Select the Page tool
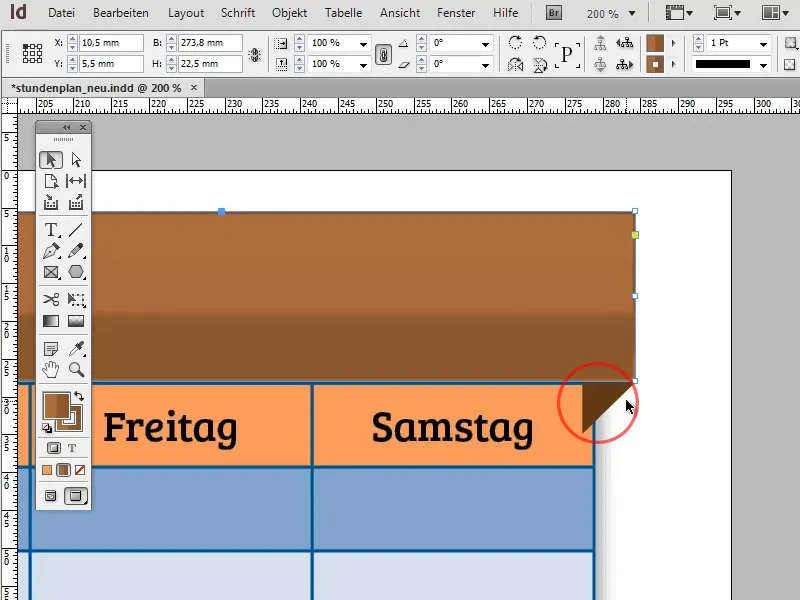Screen dimensions: 800x600 coord(51,181)
